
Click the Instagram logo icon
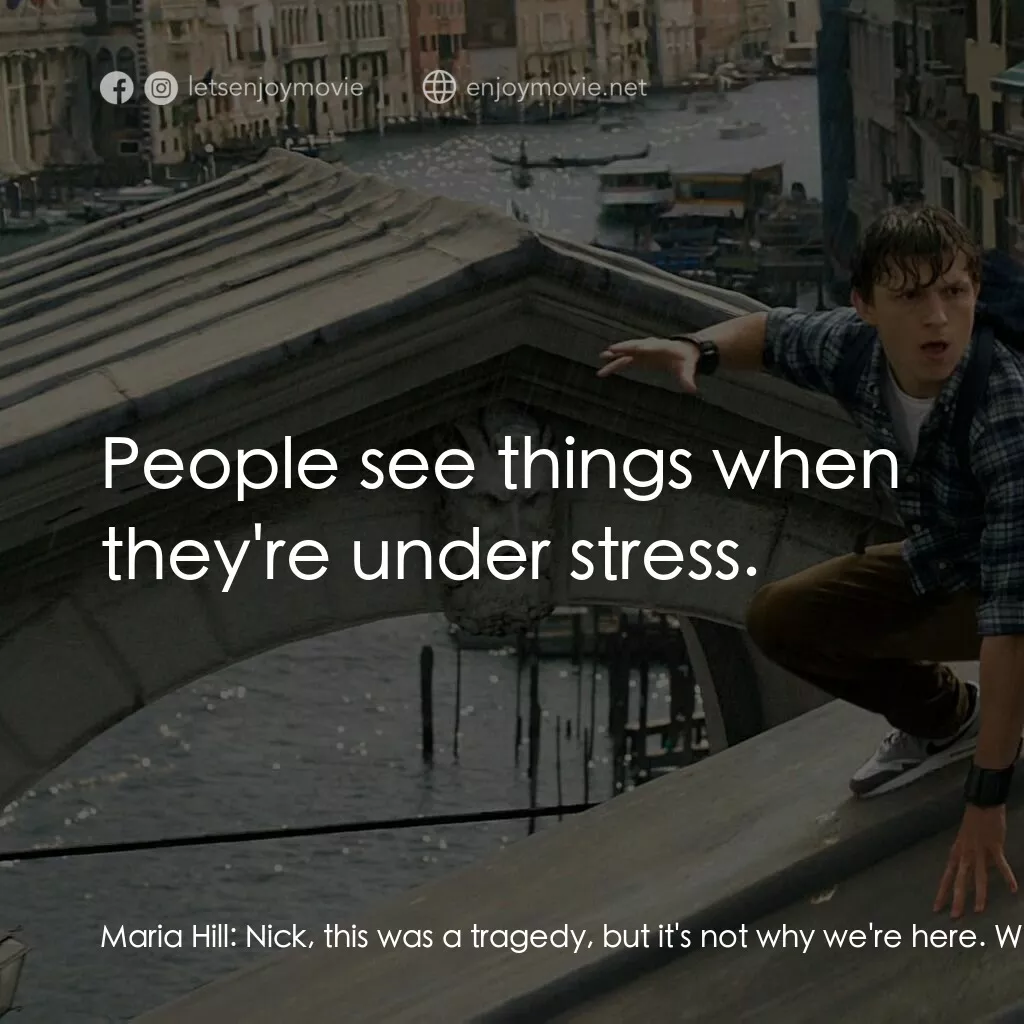point(160,89)
